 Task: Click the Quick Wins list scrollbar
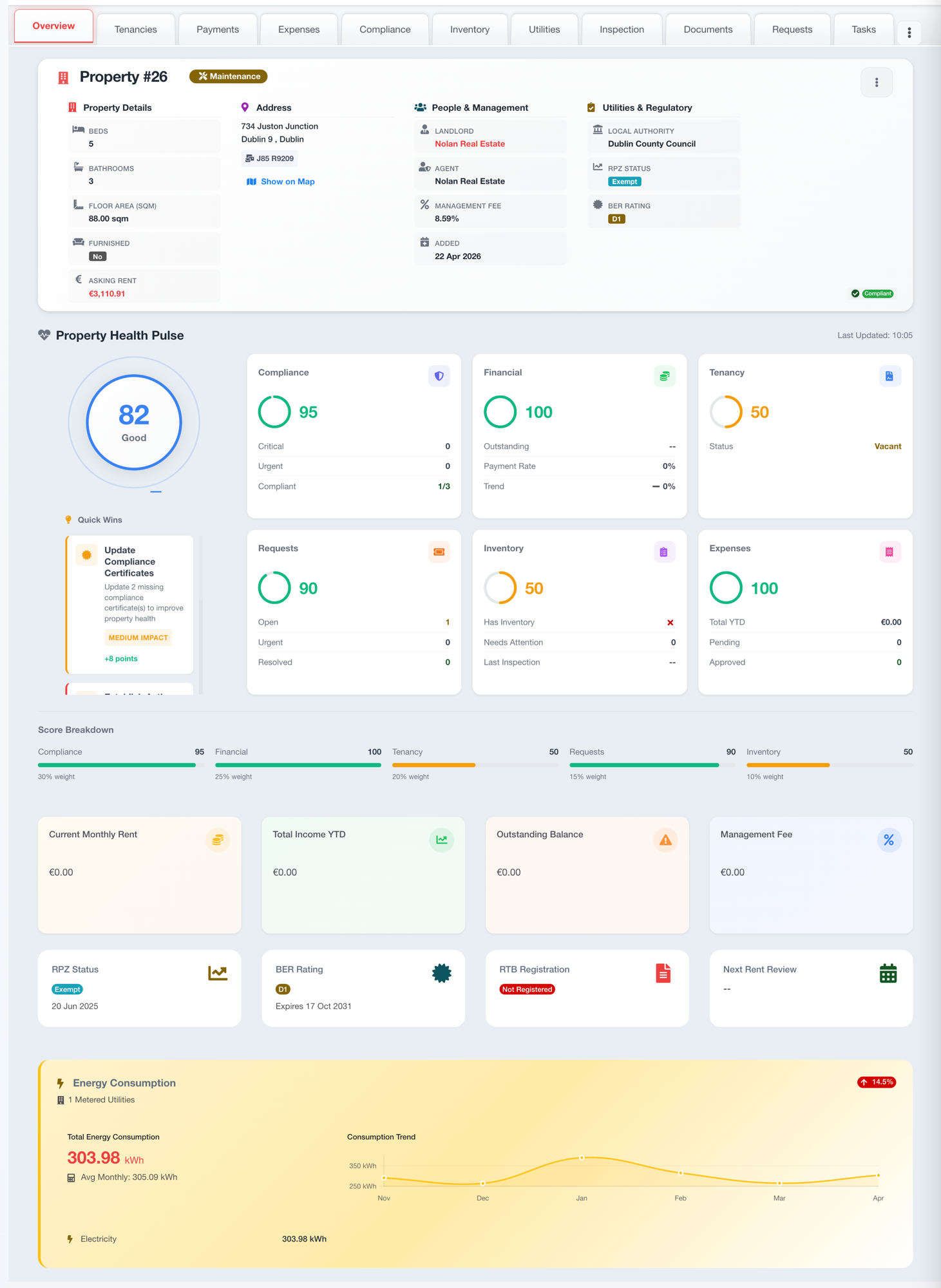pyautogui.click(x=201, y=615)
